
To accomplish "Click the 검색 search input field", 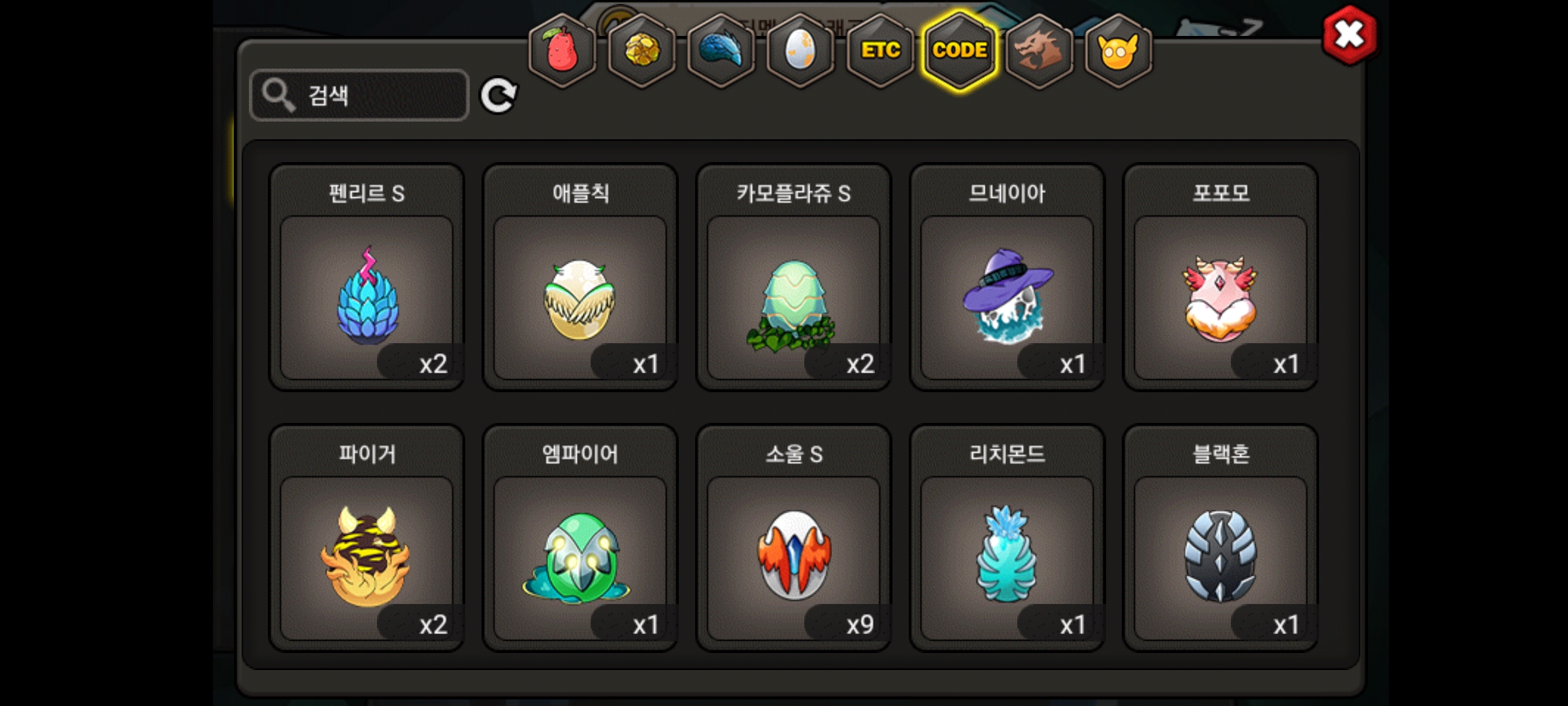I will pos(359,95).
